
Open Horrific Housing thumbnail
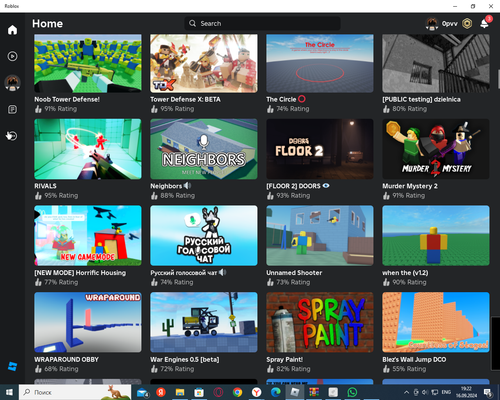tap(88, 236)
